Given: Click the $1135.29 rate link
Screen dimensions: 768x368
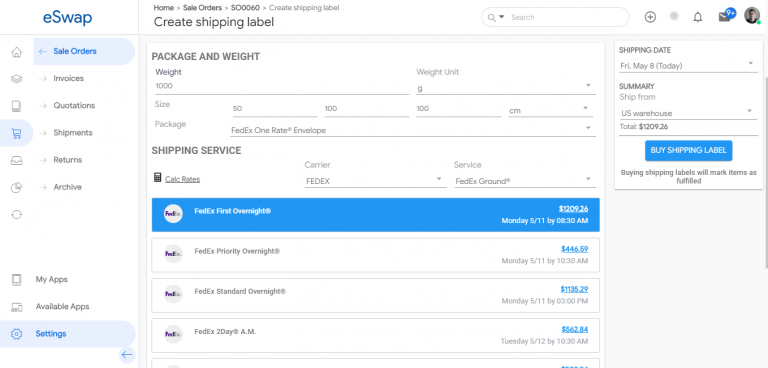Looking at the screenshot, I should tap(574, 289).
